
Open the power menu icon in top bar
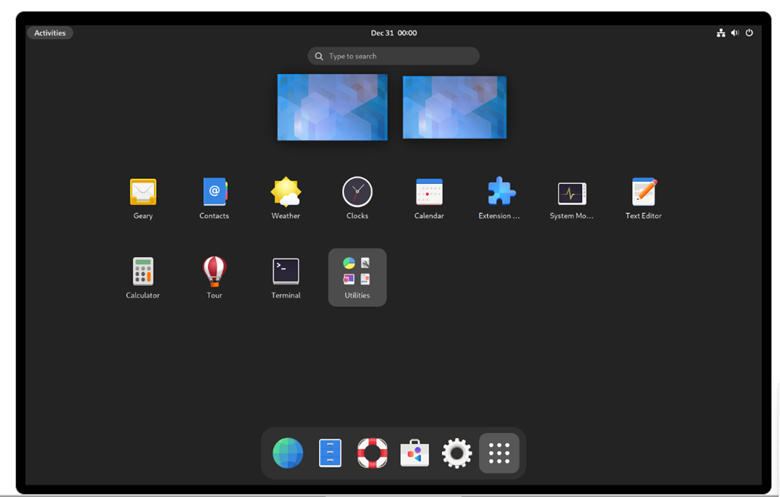[749, 33]
